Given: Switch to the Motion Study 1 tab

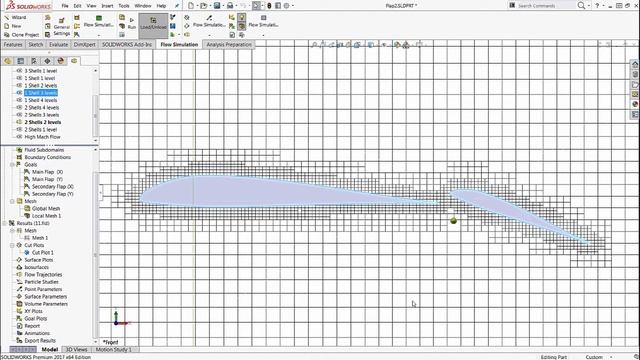Looking at the screenshot, I should pyautogui.click(x=114, y=349).
